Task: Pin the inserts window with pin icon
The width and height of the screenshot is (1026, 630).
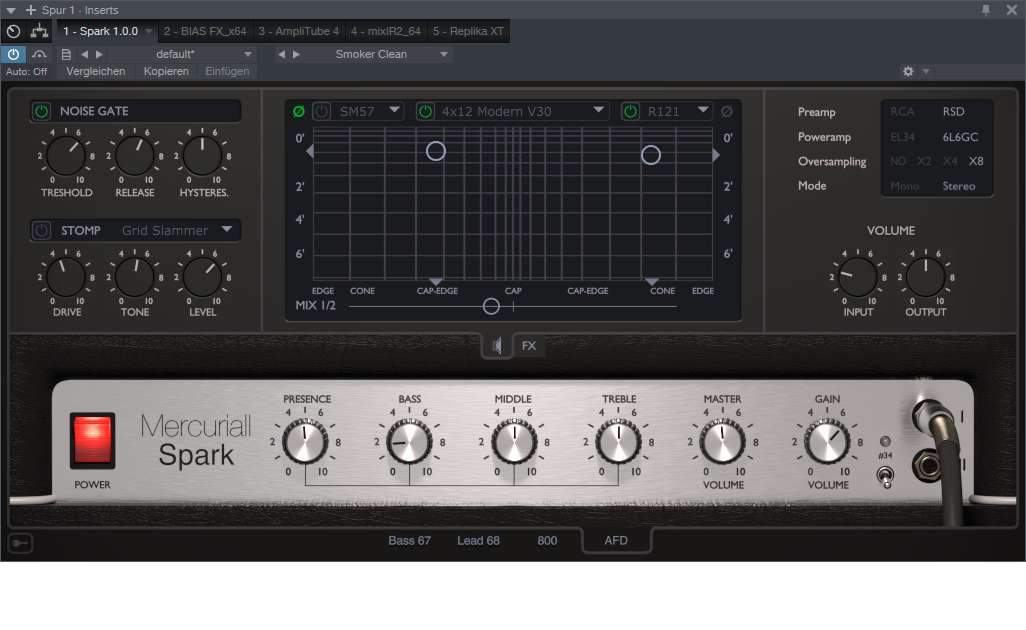Action: tap(986, 10)
